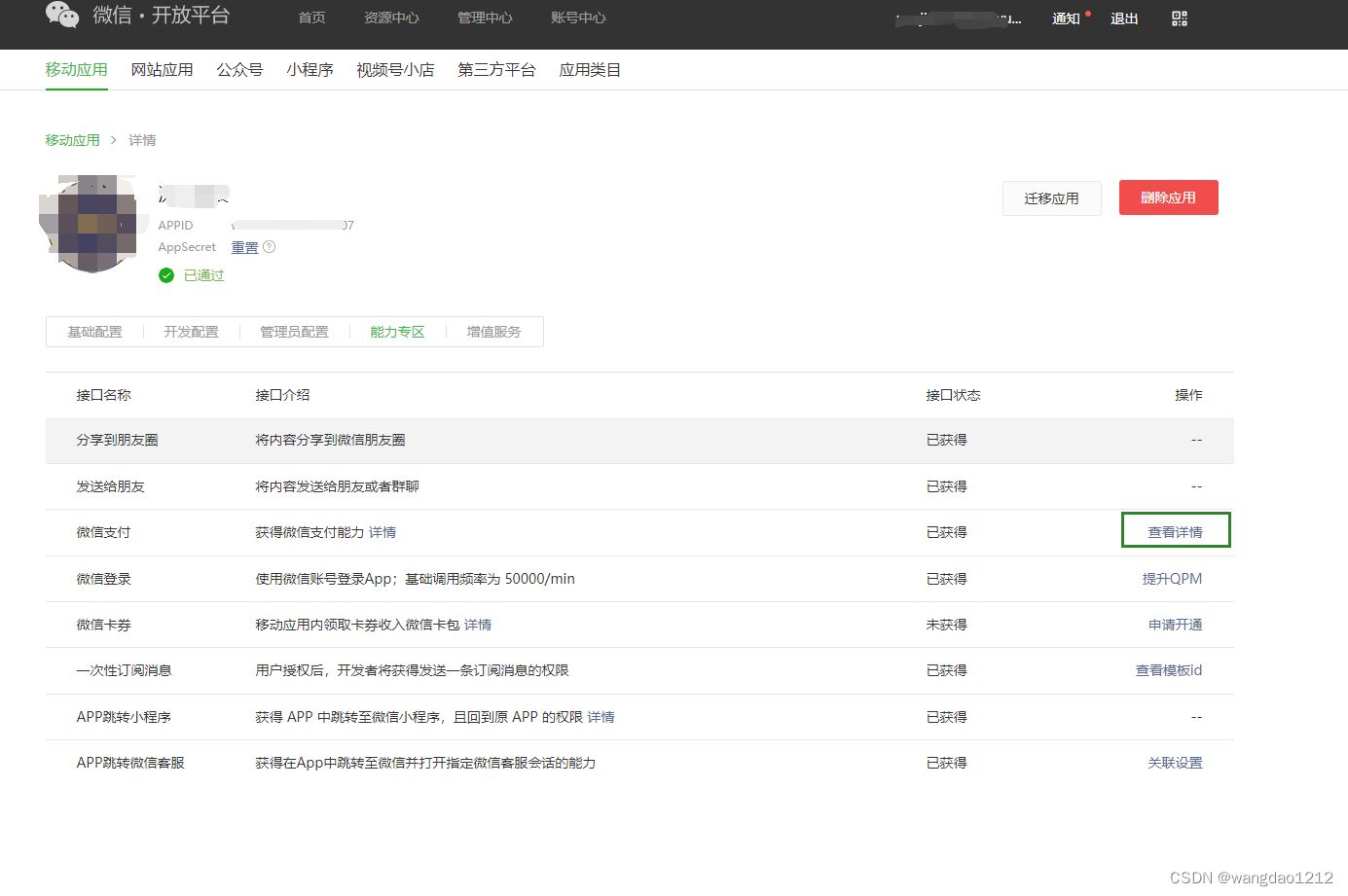Click the 分享到朋友圈 interface name
The image size is (1348, 896).
[x=117, y=440]
